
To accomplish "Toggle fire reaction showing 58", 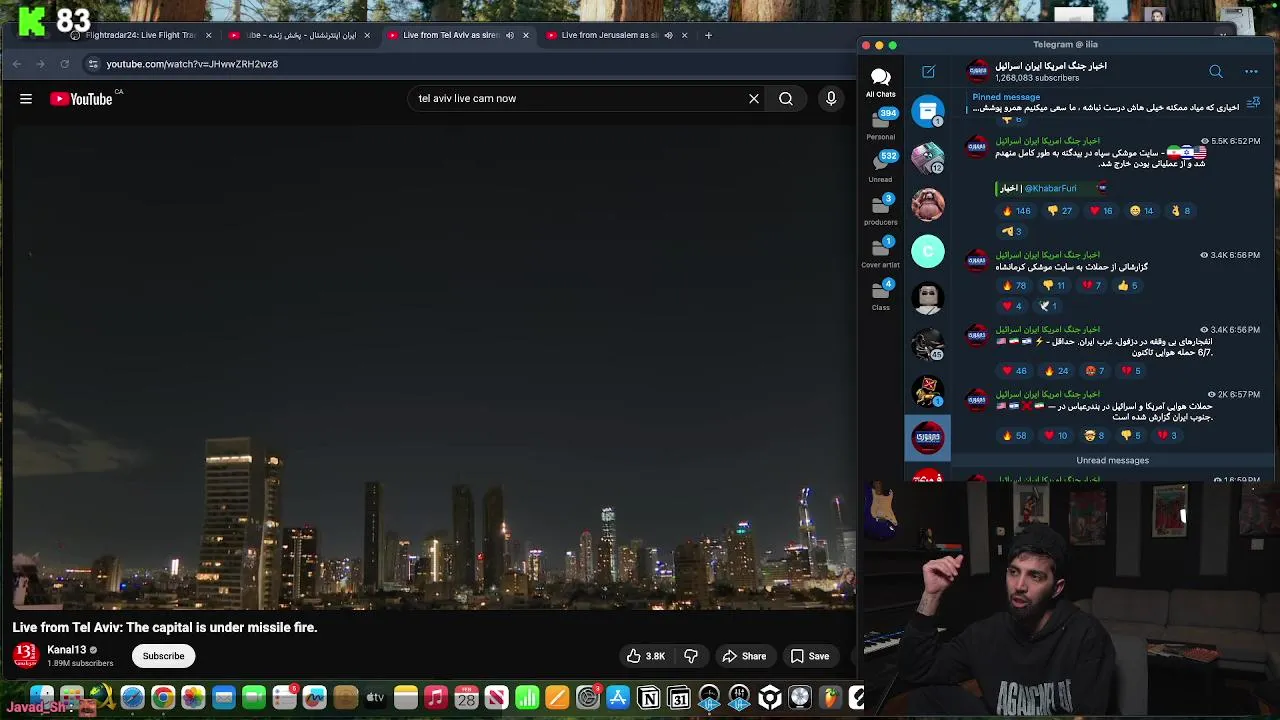I will coord(1015,436).
